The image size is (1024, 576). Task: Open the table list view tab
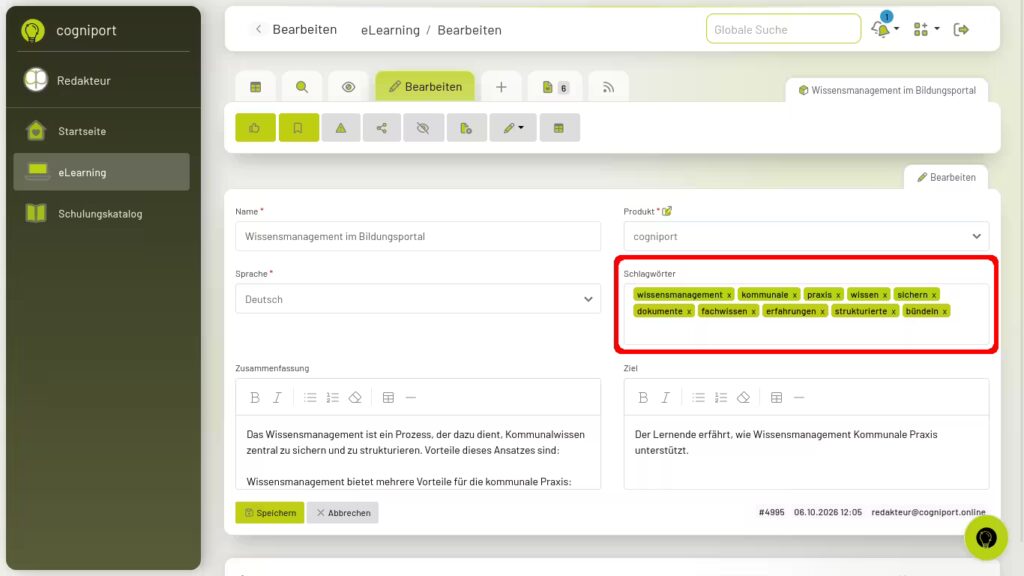[255, 87]
